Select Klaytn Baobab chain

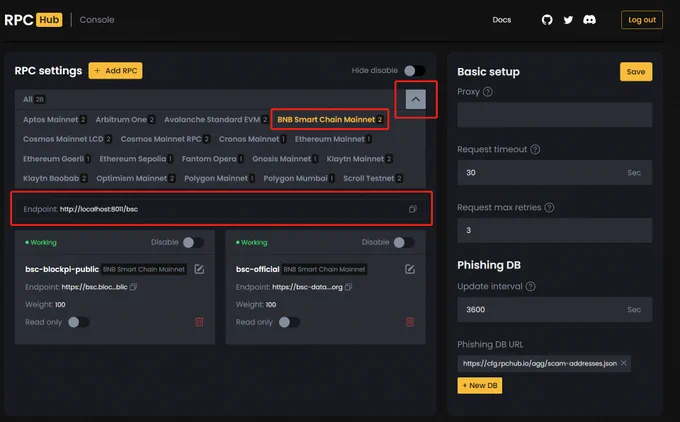[x=55, y=178]
